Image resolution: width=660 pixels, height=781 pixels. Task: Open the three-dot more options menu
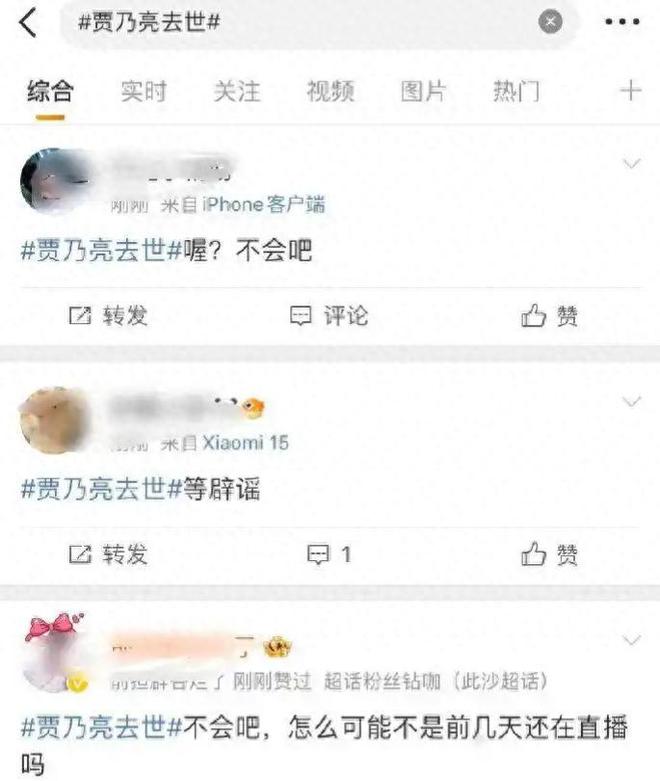pyautogui.click(x=622, y=21)
